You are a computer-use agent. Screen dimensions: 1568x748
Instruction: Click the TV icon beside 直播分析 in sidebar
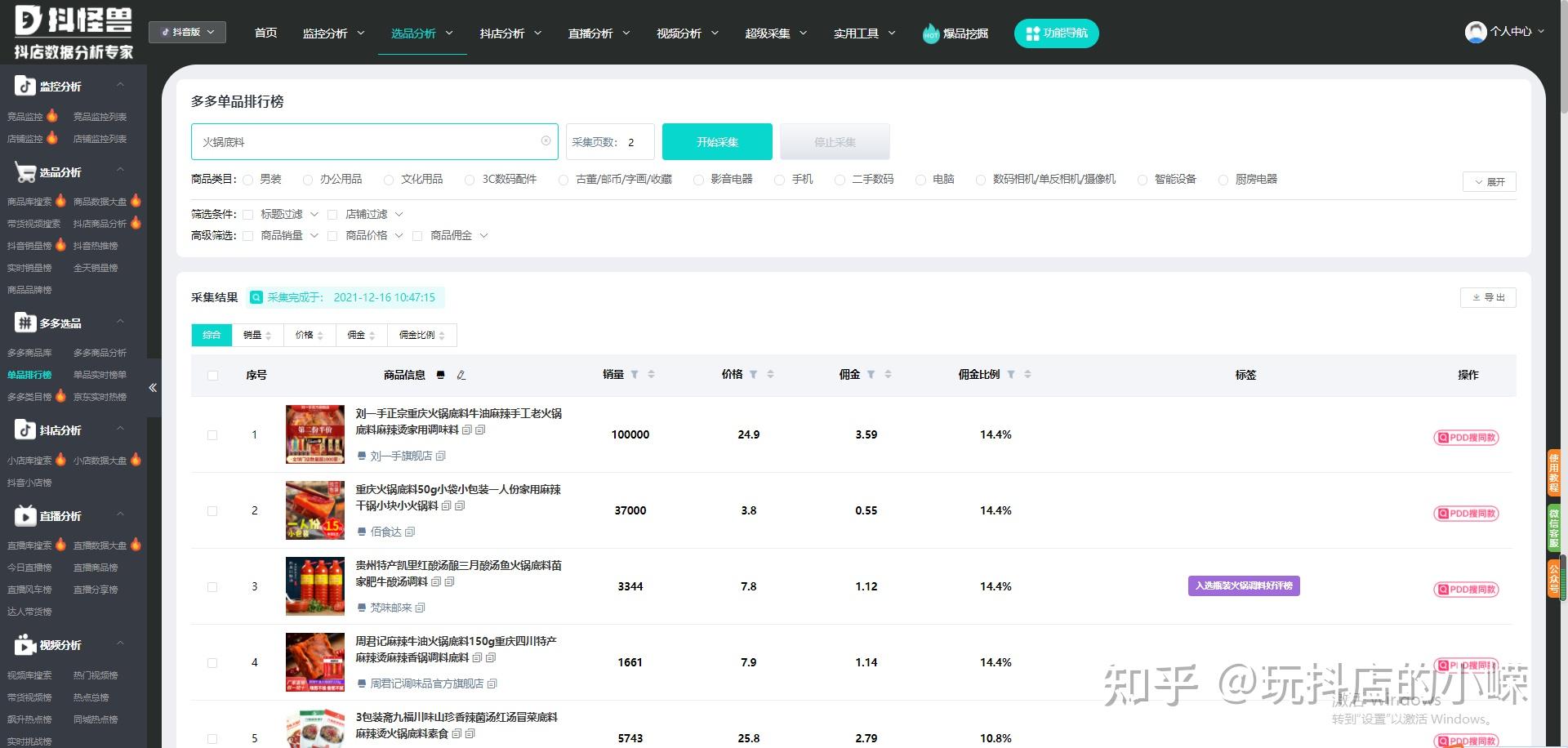pyautogui.click(x=24, y=515)
